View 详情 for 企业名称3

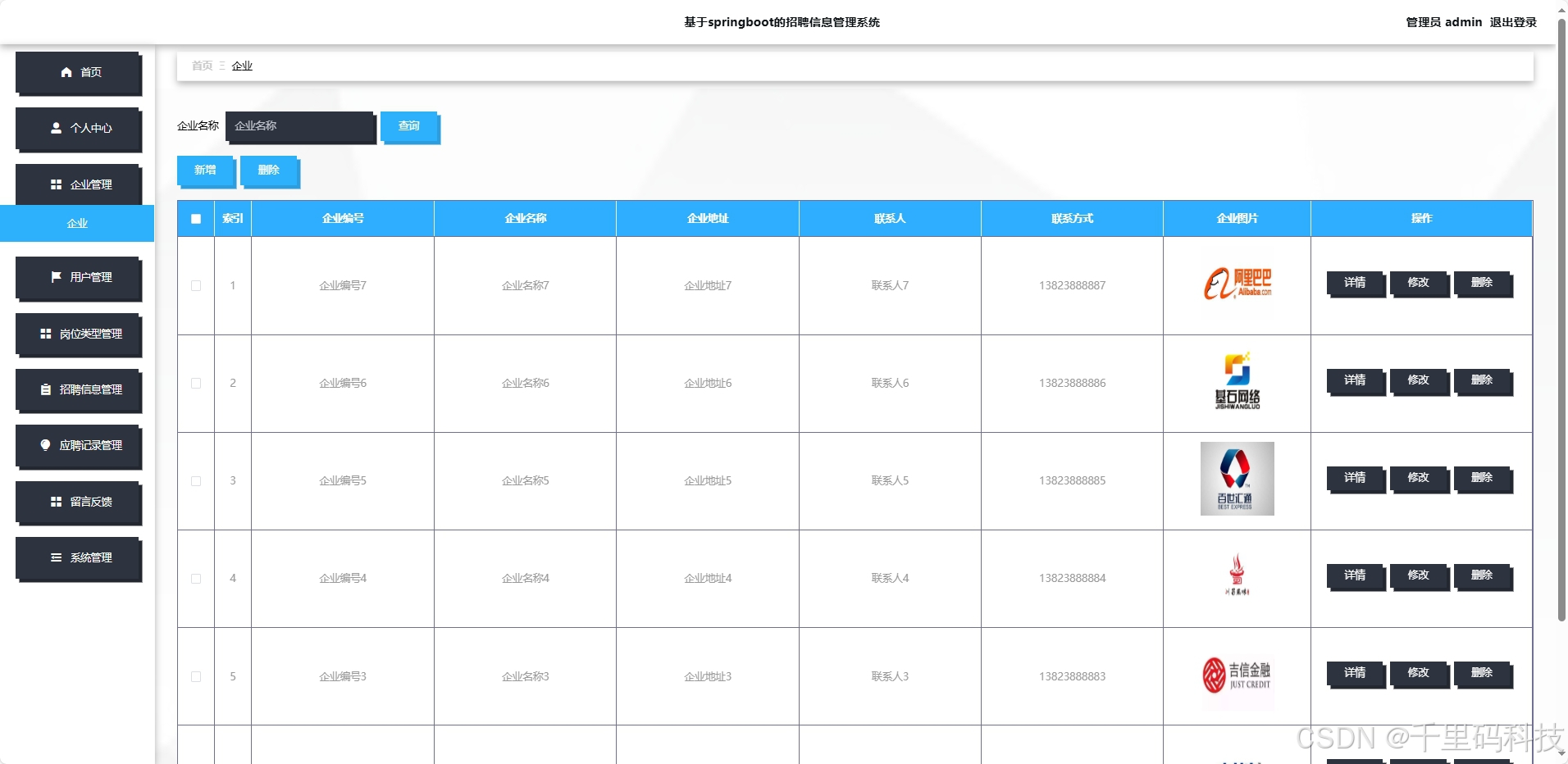1356,674
